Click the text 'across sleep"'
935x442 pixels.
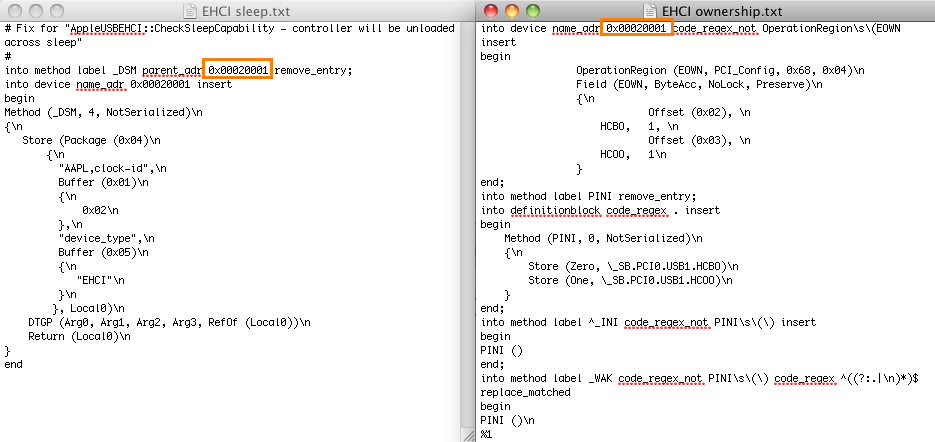pyautogui.click(x=43, y=42)
